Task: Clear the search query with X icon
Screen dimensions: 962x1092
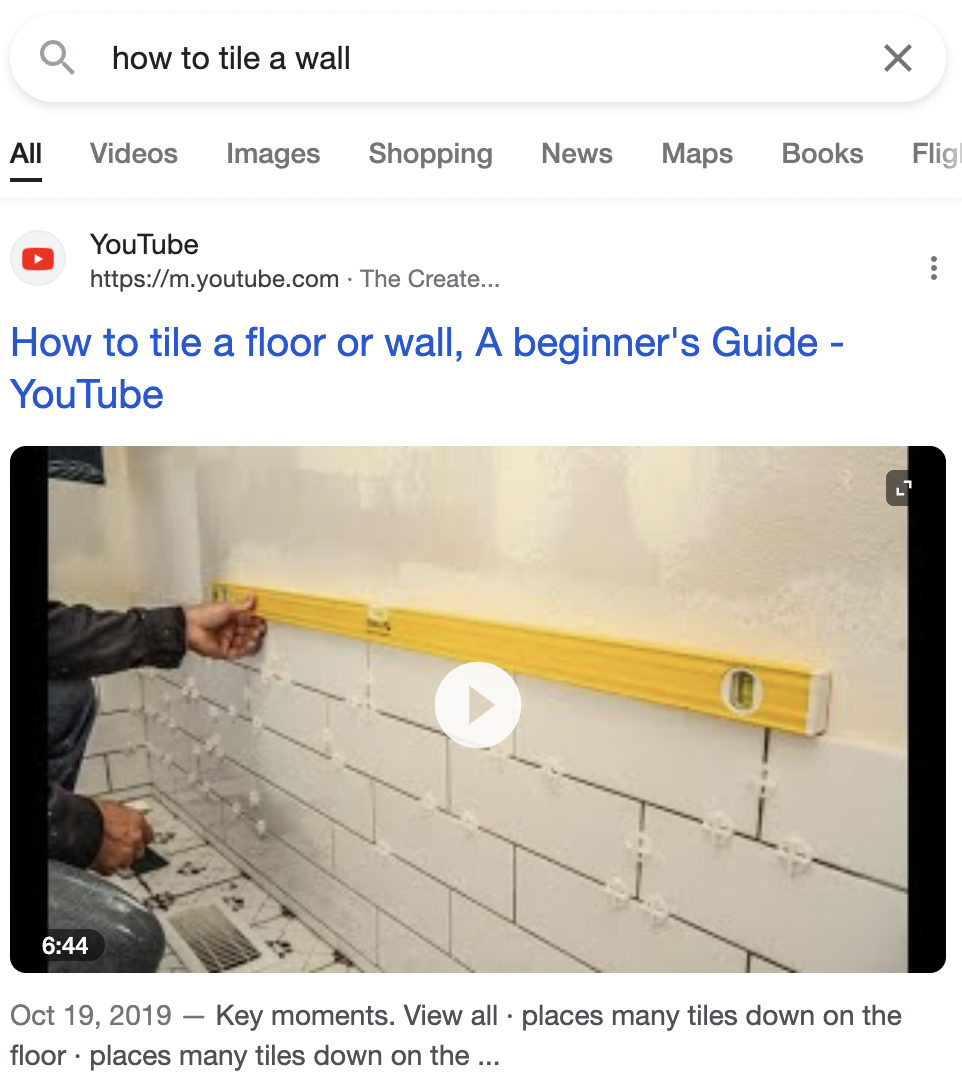Action: (x=897, y=58)
